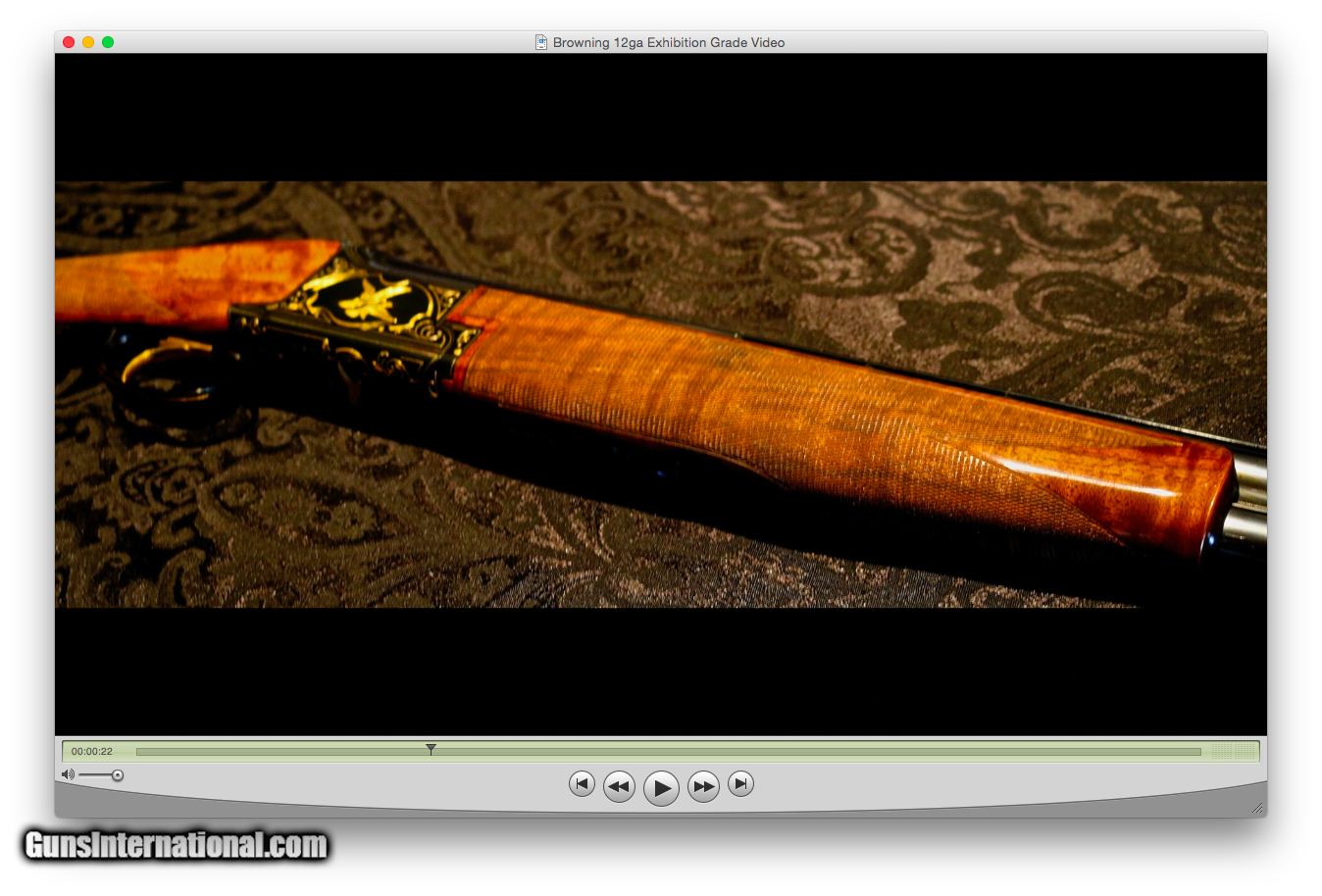Click the playhead marker on the timeline
Viewport: 1322px width, 896px height.
tap(431, 750)
